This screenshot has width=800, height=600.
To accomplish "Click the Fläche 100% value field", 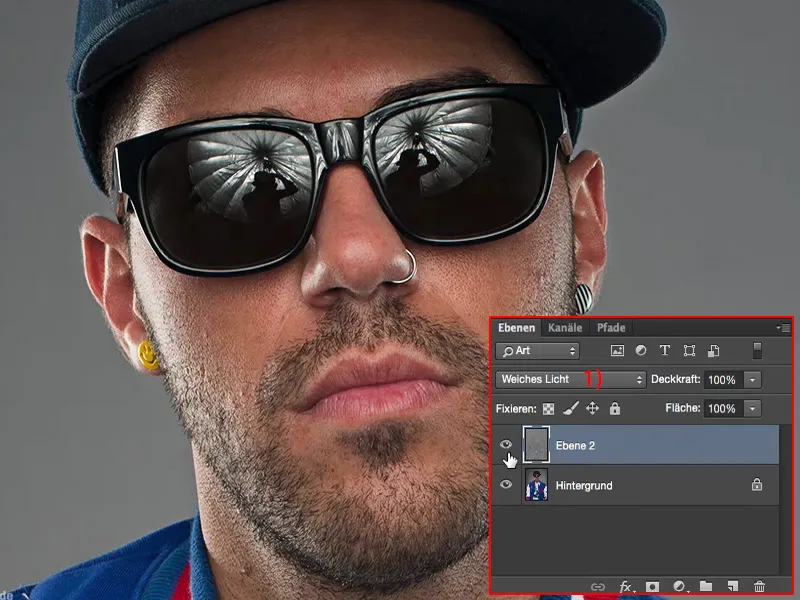I will coord(723,408).
